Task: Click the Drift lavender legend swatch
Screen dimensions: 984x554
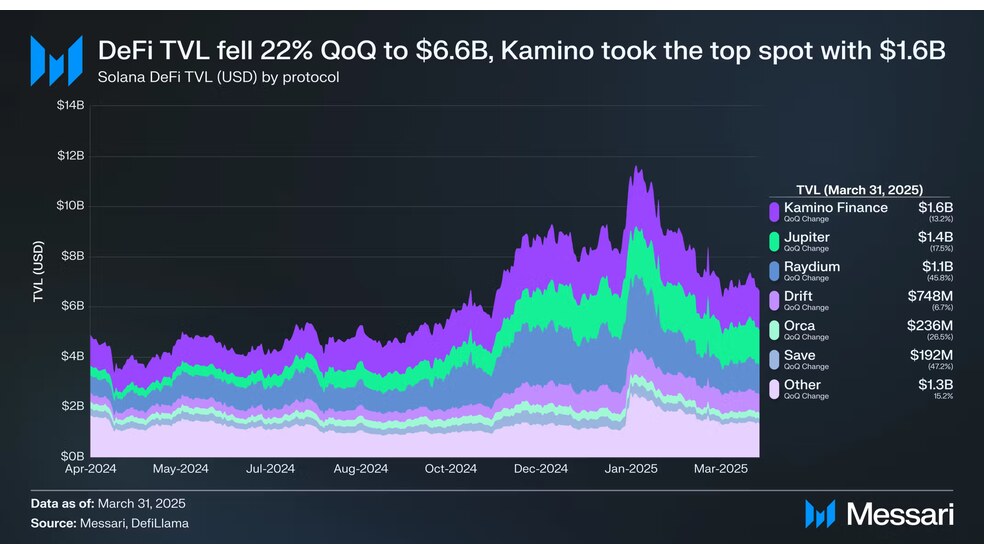Action: [x=774, y=300]
